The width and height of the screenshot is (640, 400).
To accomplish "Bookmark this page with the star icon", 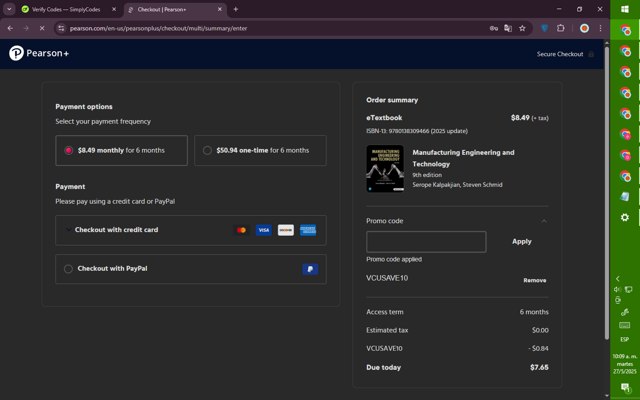I will pos(522,28).
